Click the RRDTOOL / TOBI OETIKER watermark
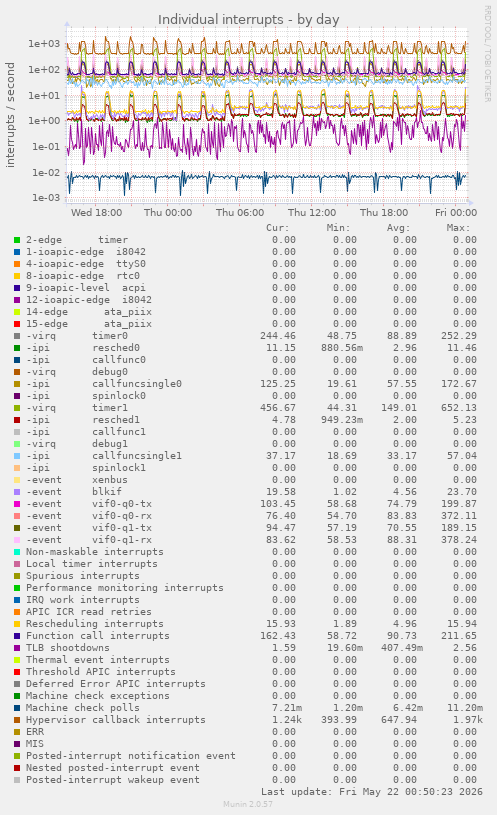Image resolution: width=497 pixels, height=815 pixels. point(488,54)
